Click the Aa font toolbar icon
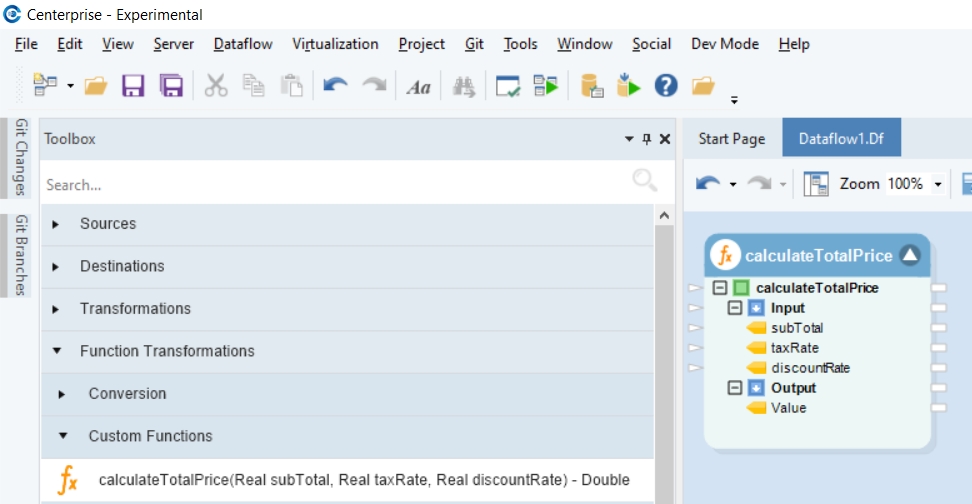 [418, 87]
